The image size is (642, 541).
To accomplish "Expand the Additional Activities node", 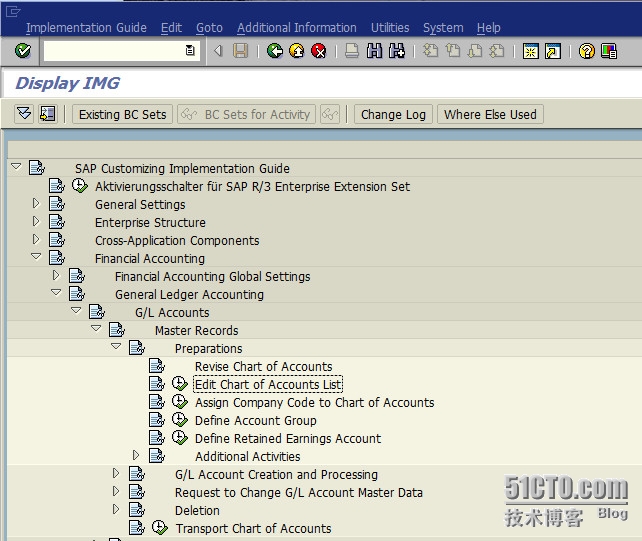I will click(x=136, y=455).
